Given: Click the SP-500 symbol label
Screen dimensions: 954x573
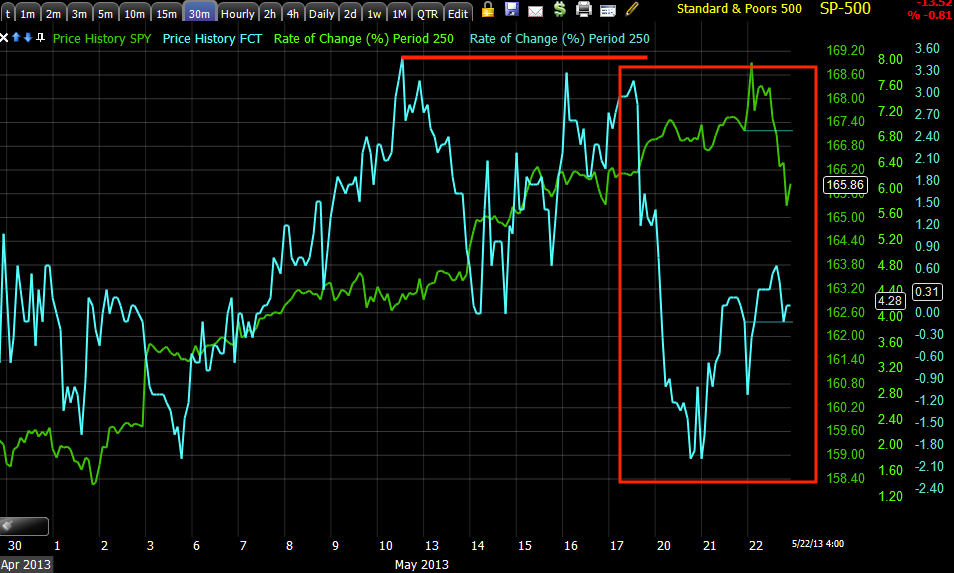Looking at the screenshot, I should [x=846, y=9].
